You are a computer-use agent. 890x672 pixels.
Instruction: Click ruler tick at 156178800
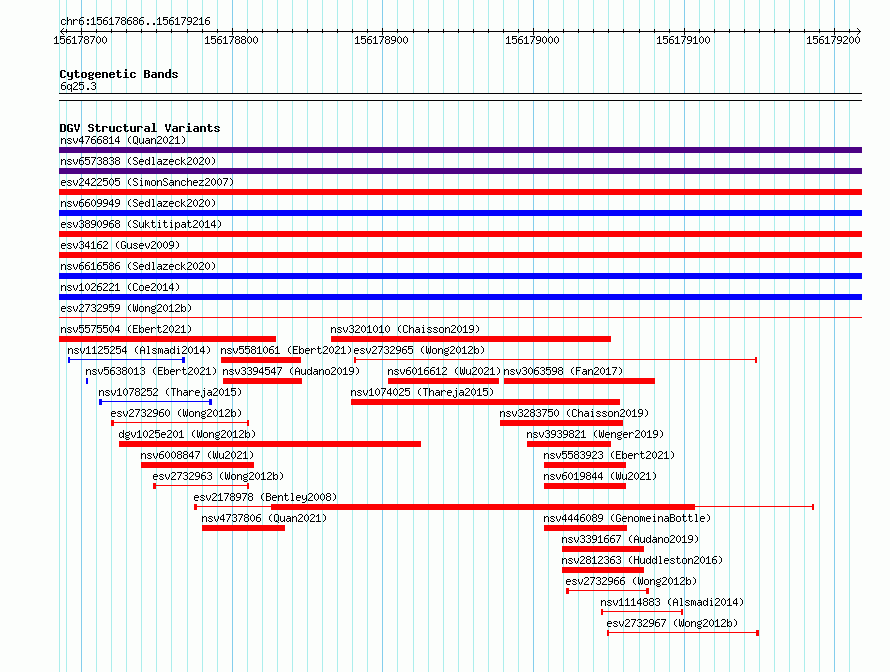click(231, 40)
